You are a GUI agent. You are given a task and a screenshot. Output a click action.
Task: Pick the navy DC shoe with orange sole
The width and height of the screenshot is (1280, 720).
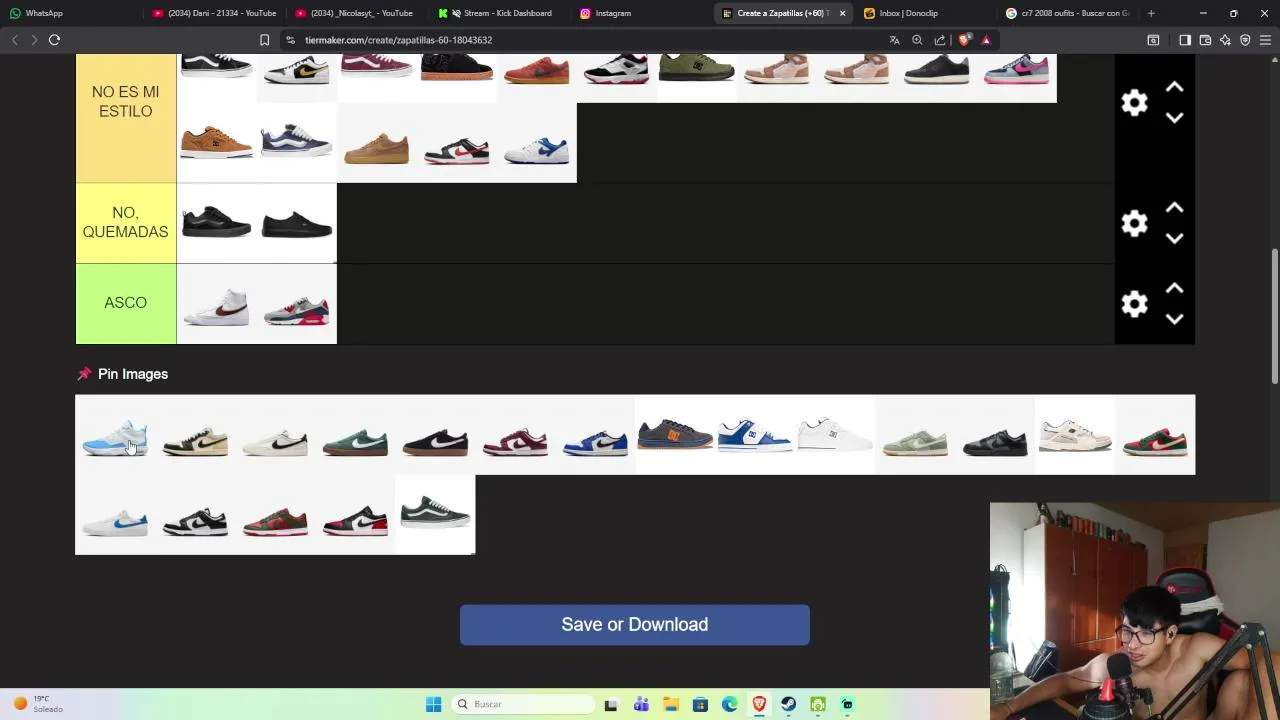point(675,435)
